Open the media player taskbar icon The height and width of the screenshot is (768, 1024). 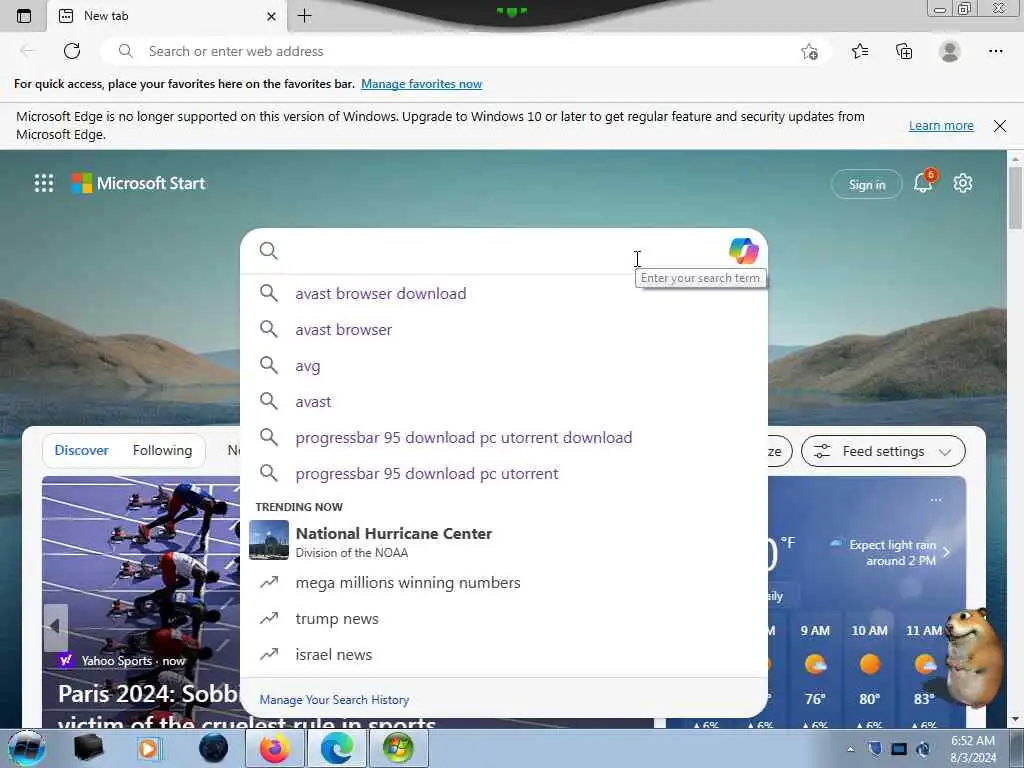click(x=148, y=748)
